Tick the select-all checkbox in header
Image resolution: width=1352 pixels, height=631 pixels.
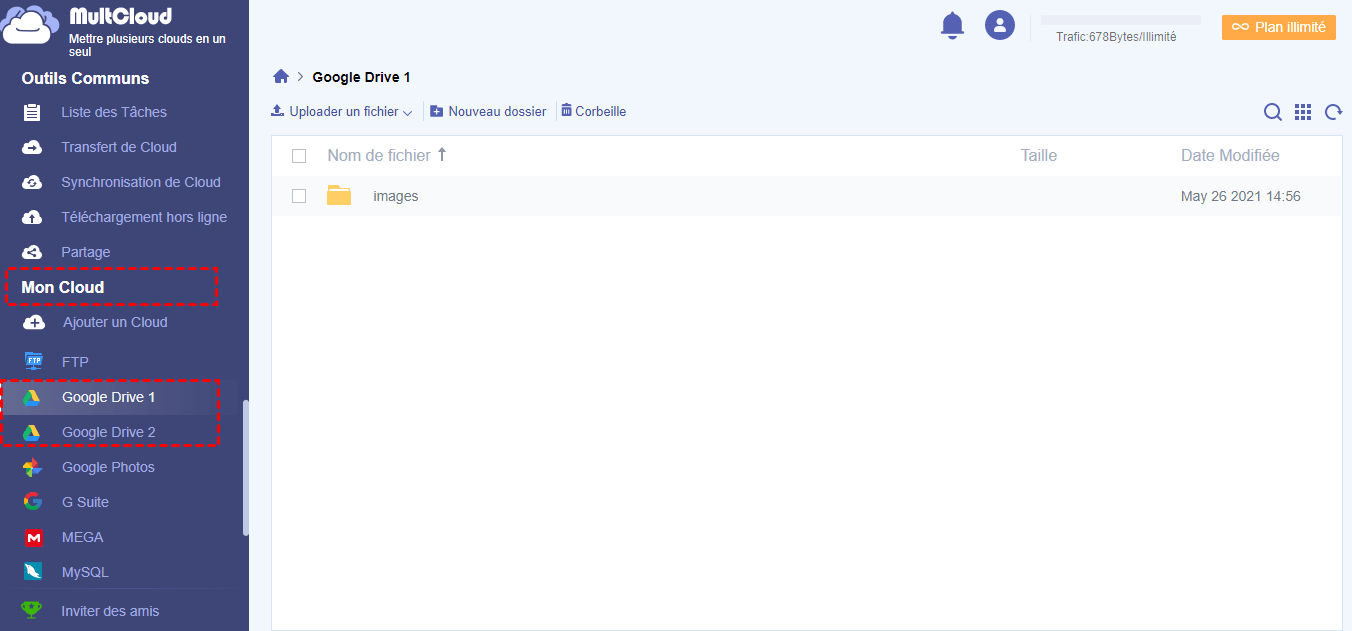point(299,156)
